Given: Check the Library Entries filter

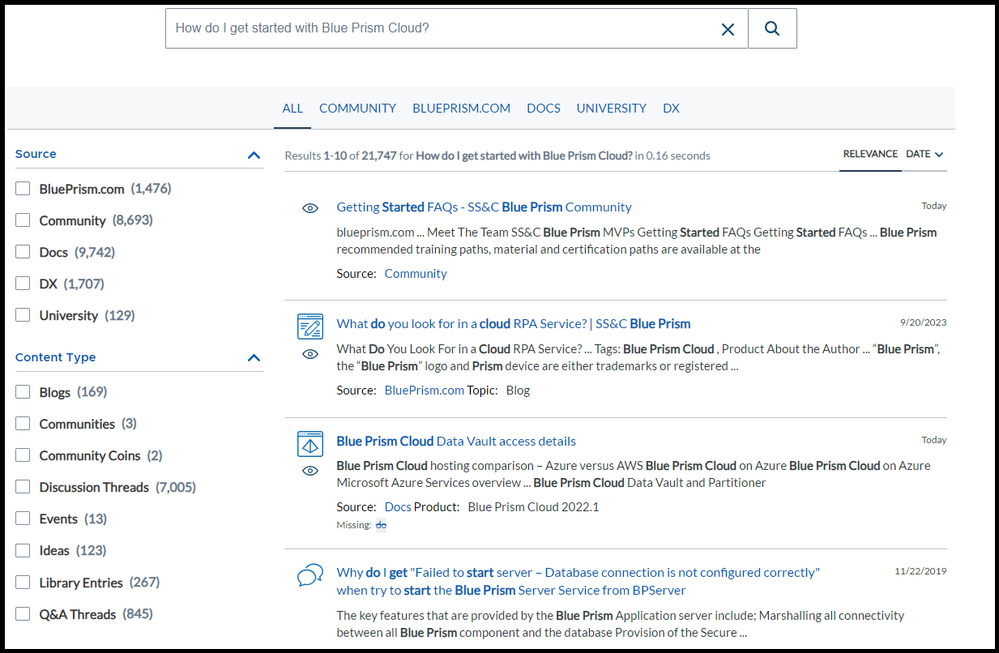Looking at the screenshot, I should pos(23,582).
